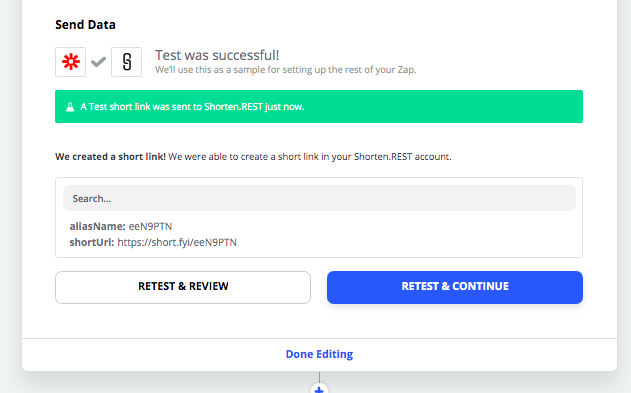This screenshot has height=393, width=631.
Task: Click the Done Editing link
Action: [x=319, y=354]
